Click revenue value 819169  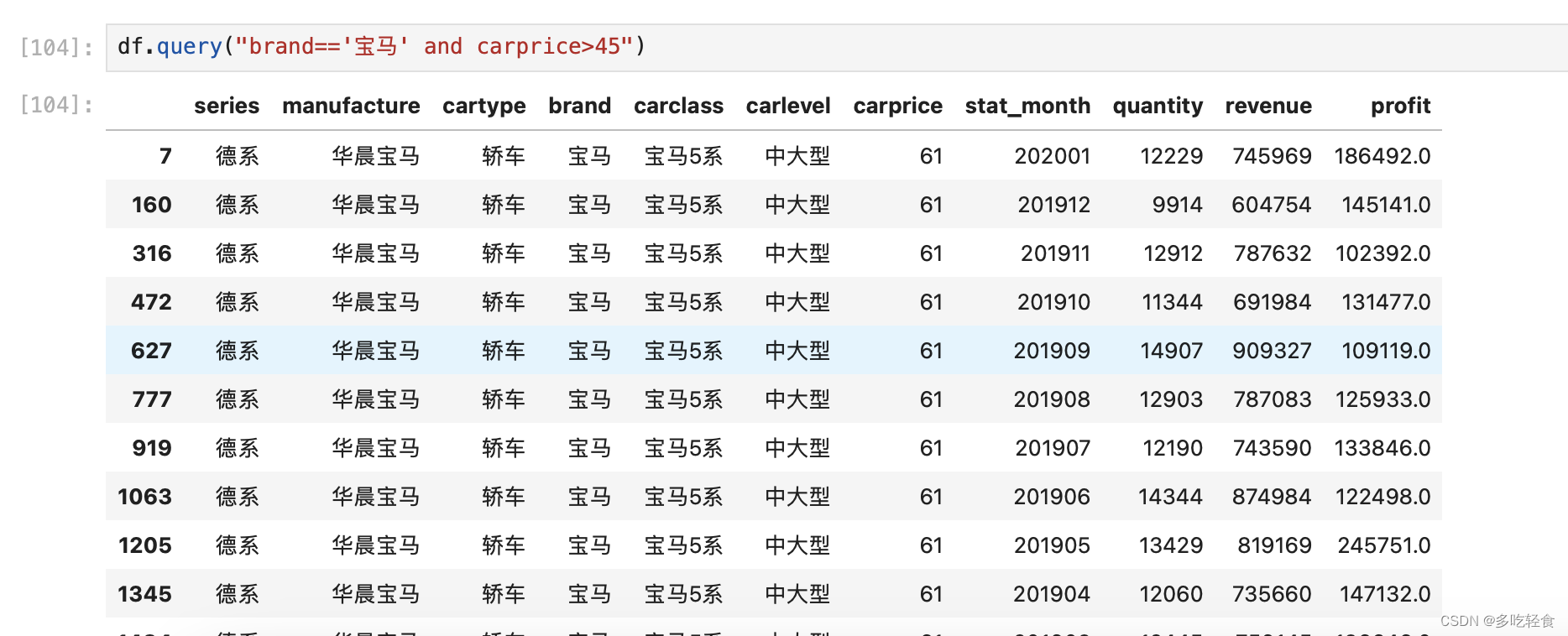pyautogui.click(x=1274, y=545)
